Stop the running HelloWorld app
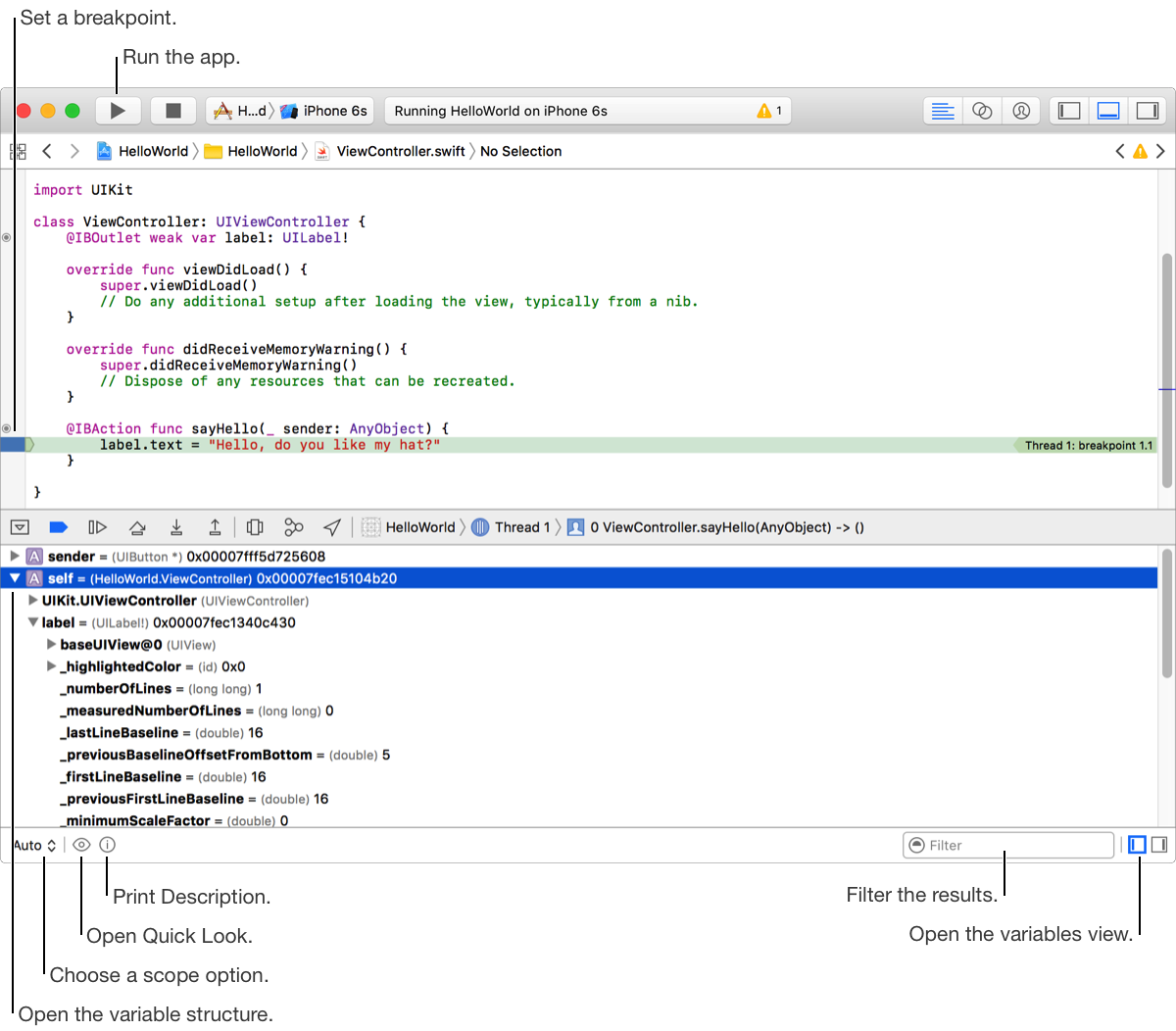Image resolution: width=1176 pixels, height=1031 pixels. [173, 111]
